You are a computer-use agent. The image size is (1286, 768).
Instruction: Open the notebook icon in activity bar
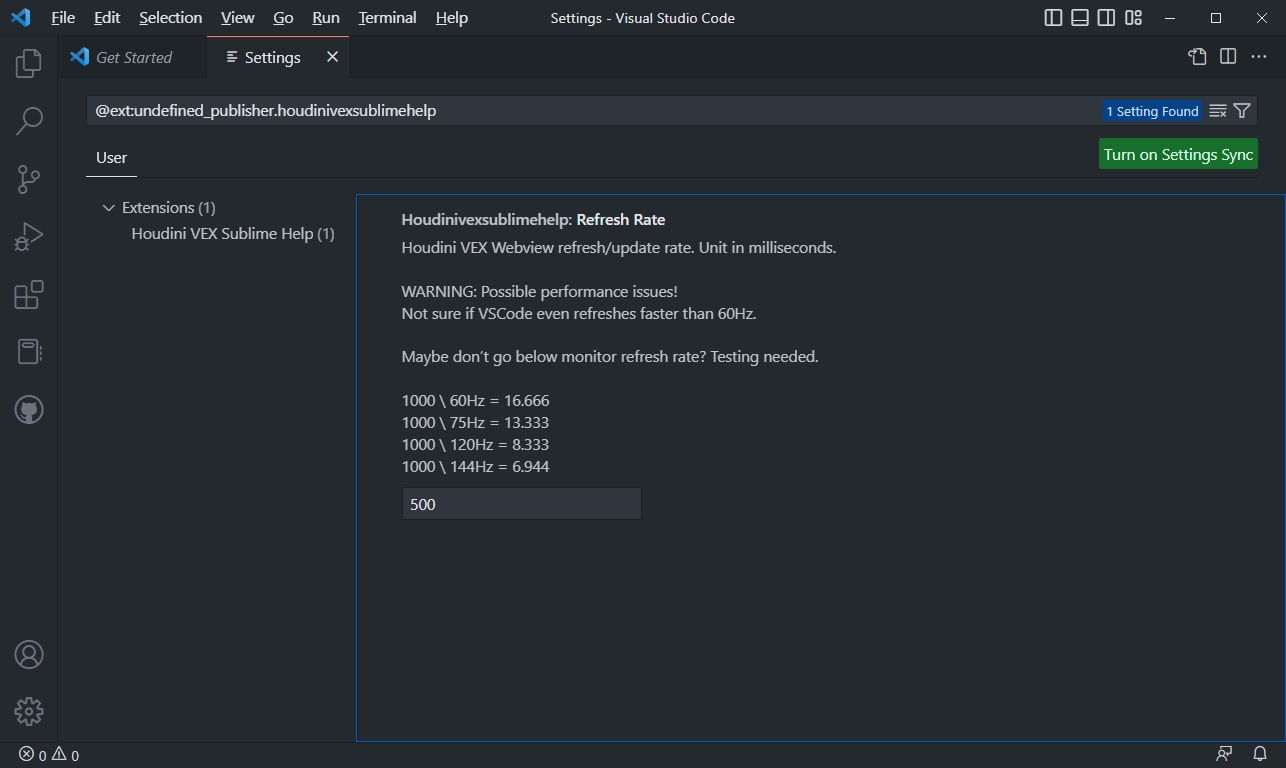point(29,352)
